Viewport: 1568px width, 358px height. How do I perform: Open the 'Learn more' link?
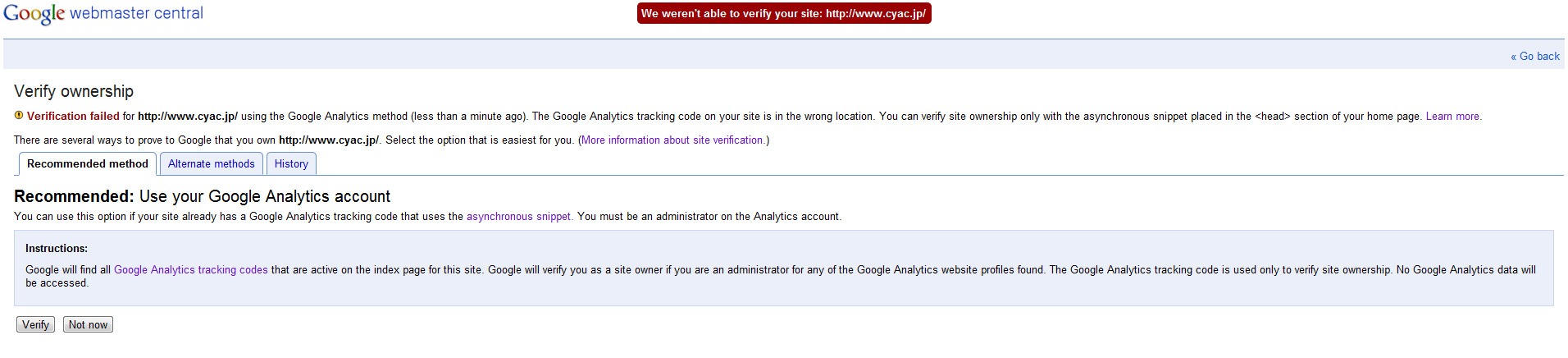pyautogui.click(x=1452, y=117)
